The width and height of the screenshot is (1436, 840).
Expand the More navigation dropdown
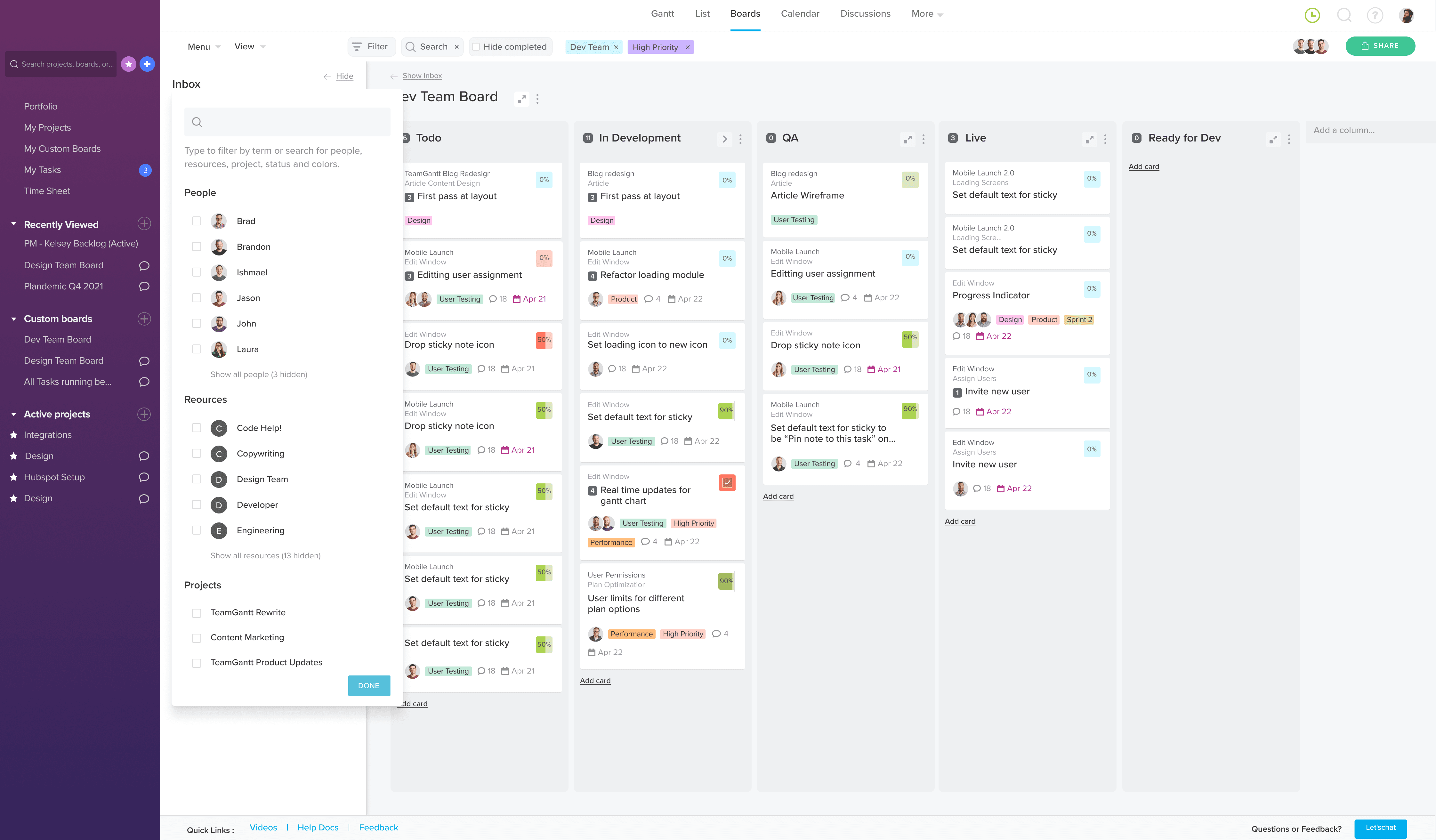coord(927,14)
